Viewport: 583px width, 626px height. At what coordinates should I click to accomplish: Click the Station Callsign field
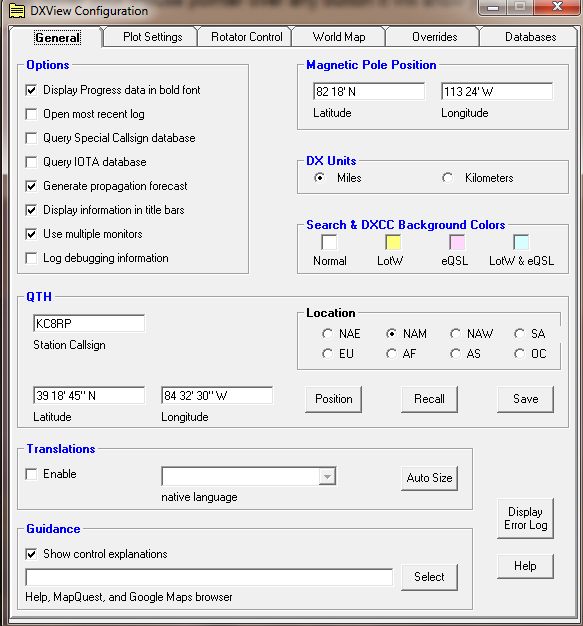click(89, 323)
